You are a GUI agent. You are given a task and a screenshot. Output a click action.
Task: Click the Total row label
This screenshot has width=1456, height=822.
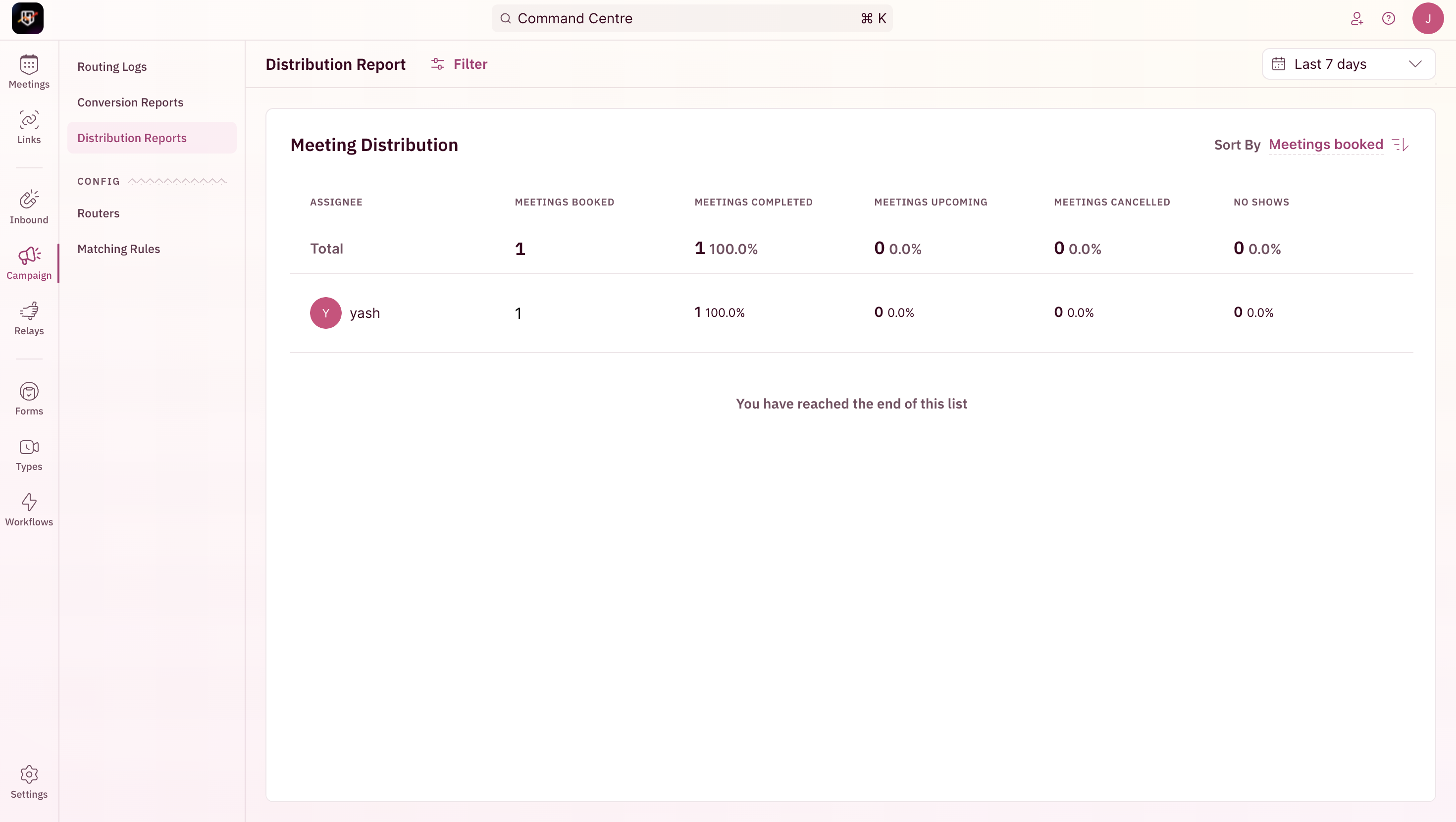click(327, 249)
